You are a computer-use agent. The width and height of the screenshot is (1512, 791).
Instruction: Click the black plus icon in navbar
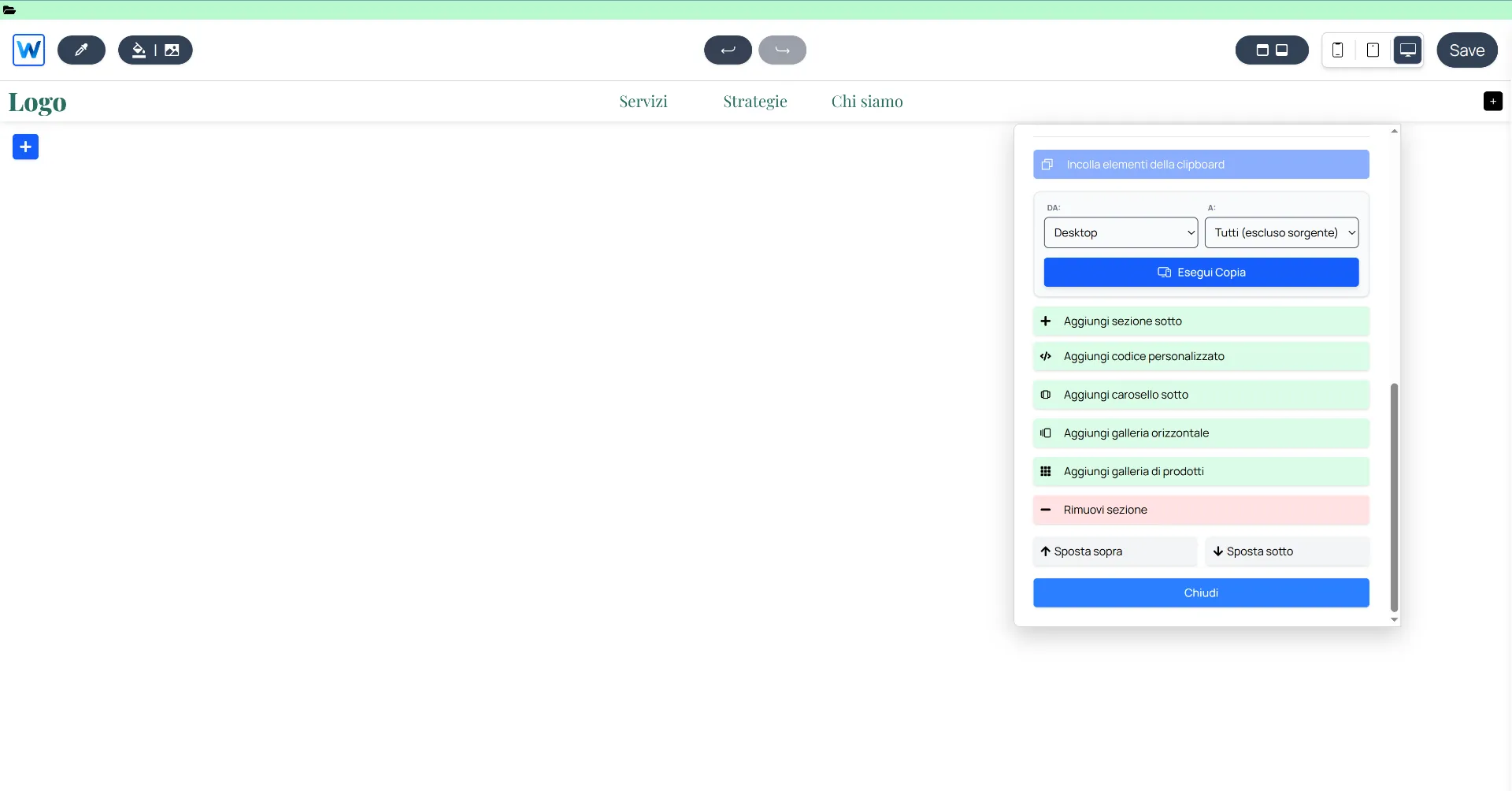tap(1492, 102)
